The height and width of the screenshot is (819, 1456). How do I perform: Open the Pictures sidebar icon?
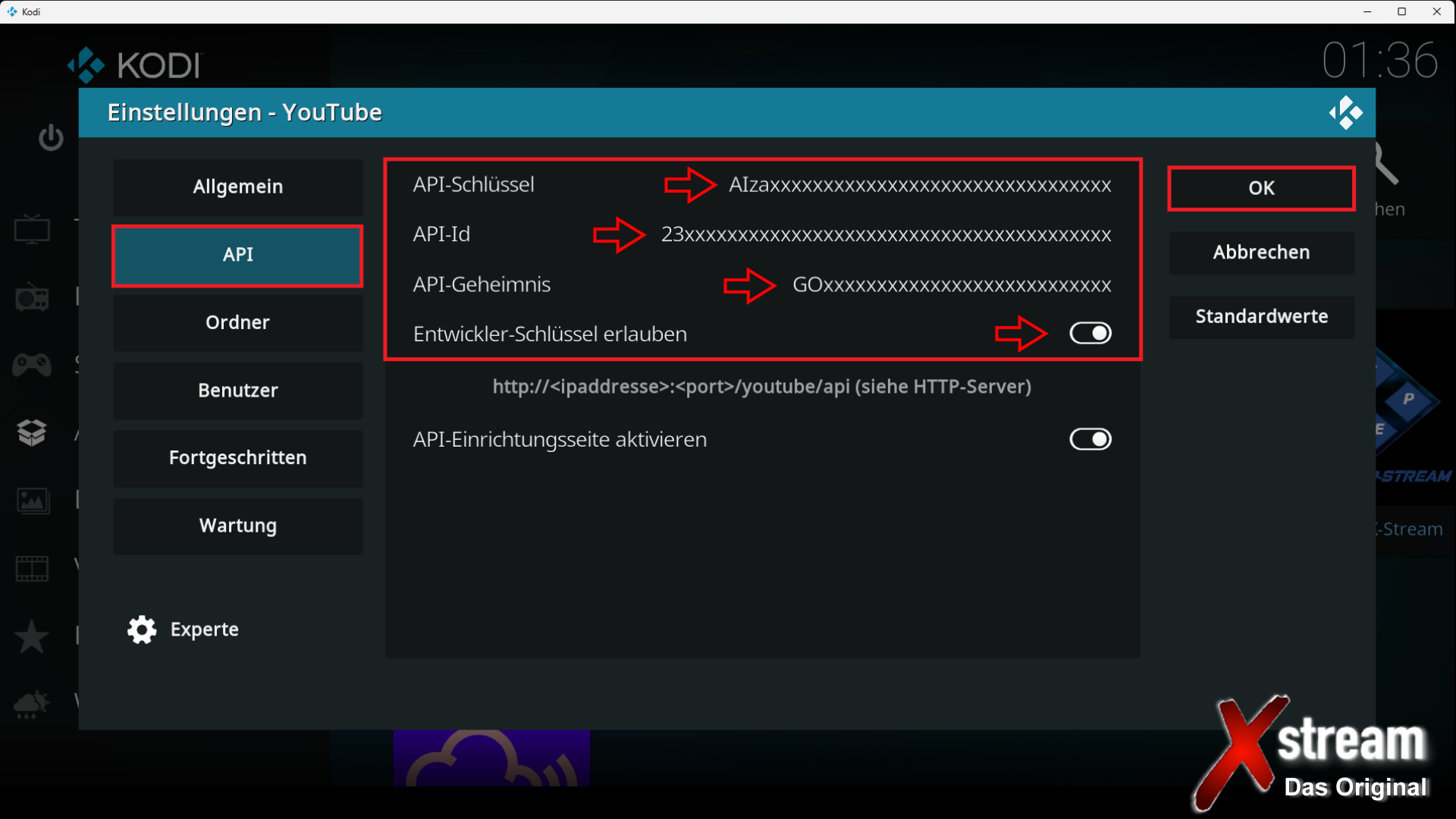tap(32, 500)
